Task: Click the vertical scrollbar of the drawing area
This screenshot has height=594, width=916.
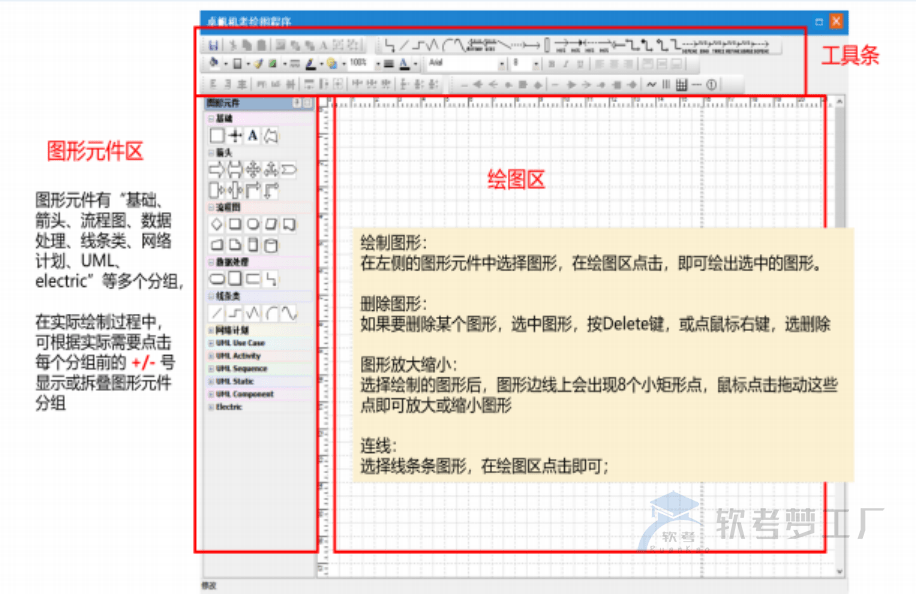Action: [x=838, y=300]
